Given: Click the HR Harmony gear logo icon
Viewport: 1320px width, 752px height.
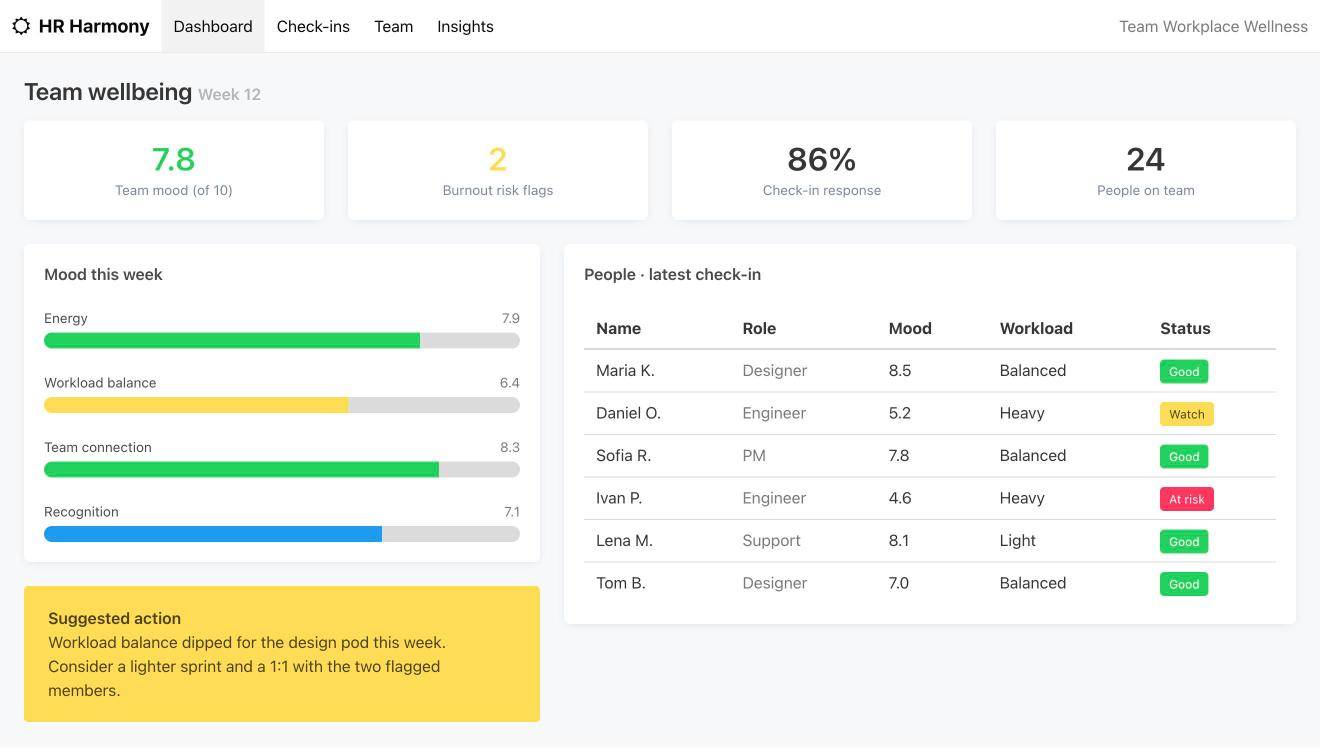Looking at the screenshot, I should pyautogui.click(x=21, y=27).
